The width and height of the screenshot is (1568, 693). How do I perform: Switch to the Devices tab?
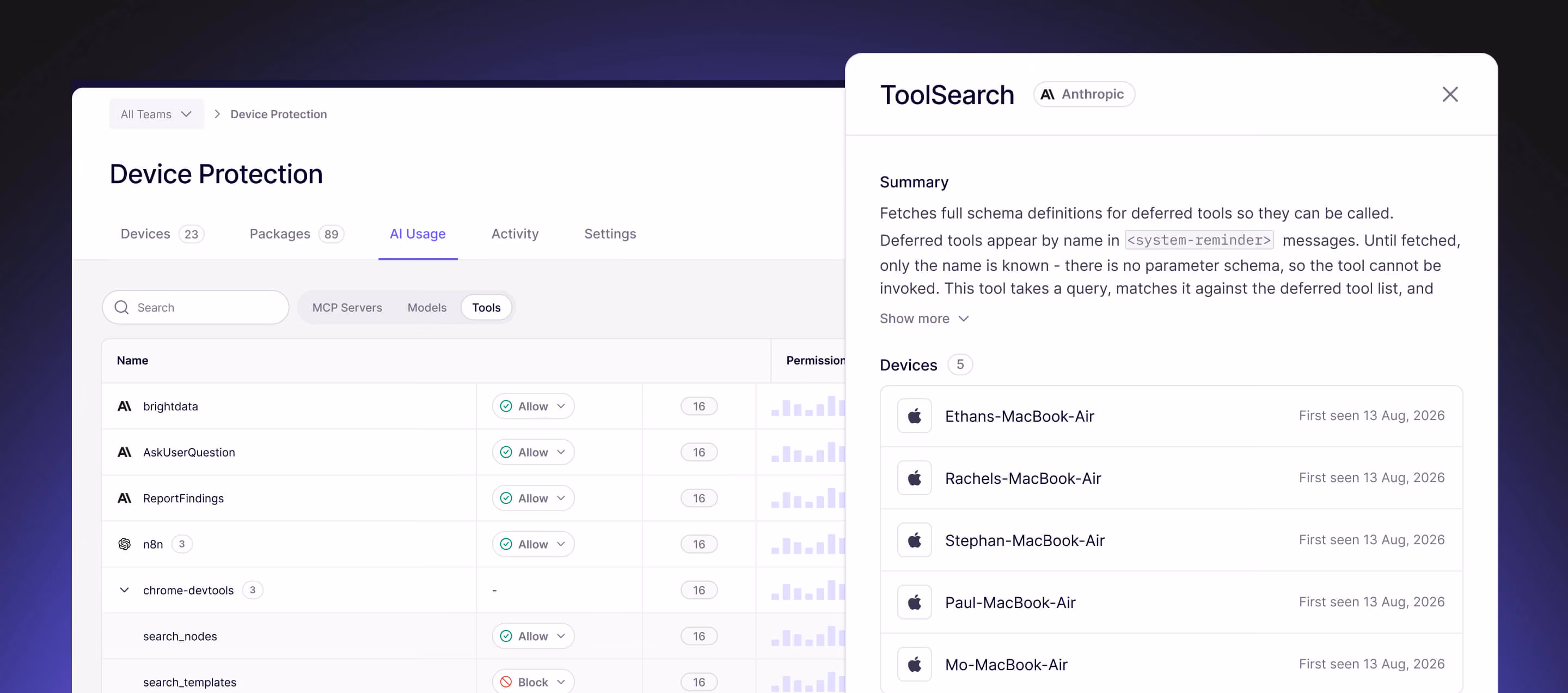click(x=162, y=234)
